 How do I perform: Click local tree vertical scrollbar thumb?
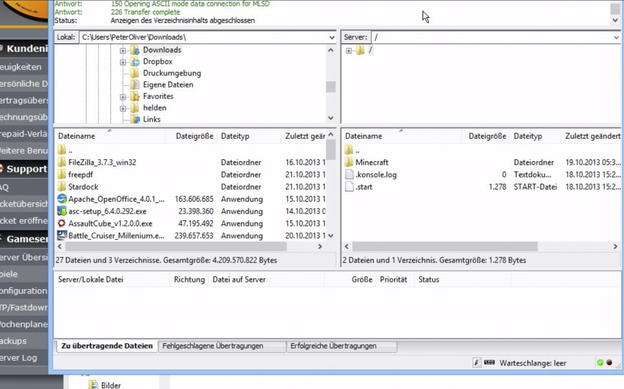click(330, 87)
